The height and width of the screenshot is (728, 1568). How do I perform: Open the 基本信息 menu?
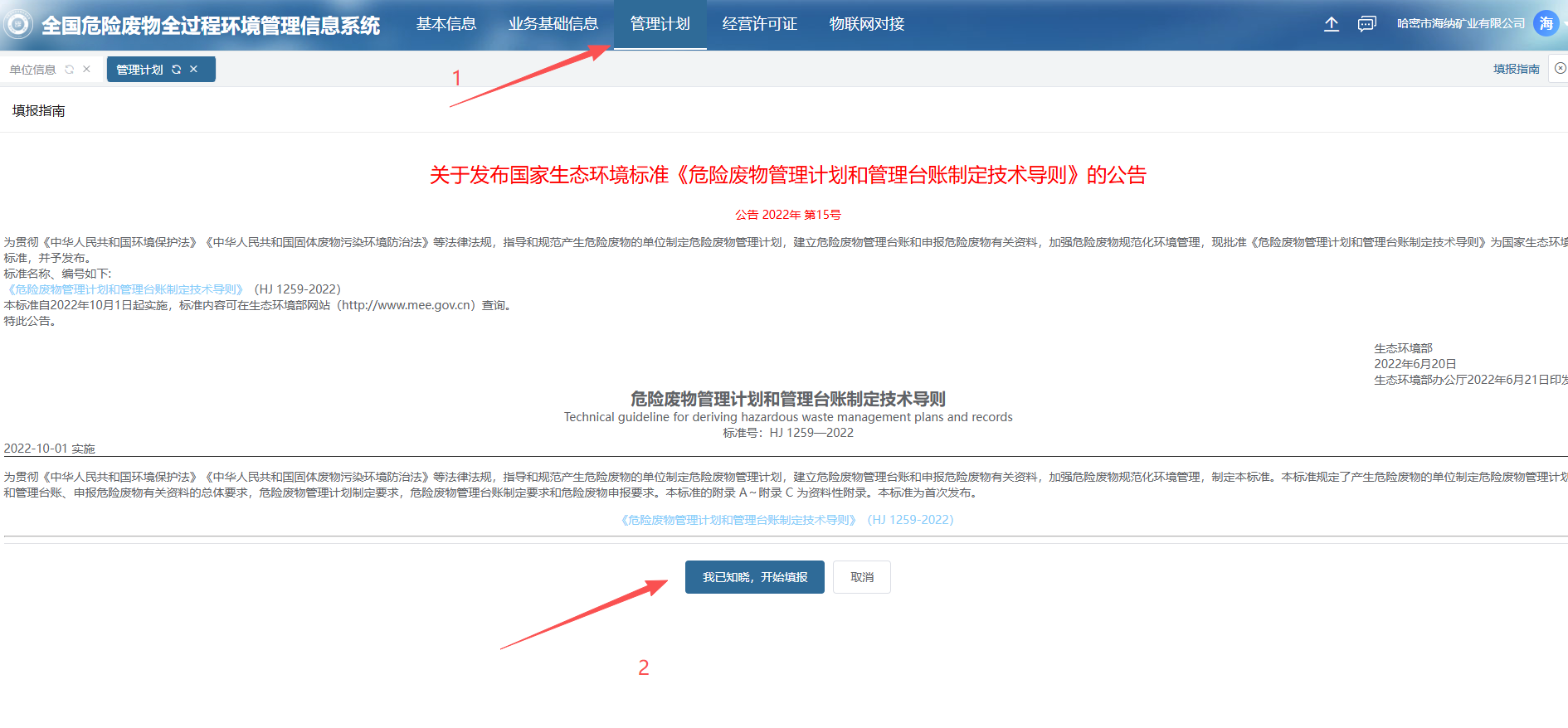click(446, 24)
